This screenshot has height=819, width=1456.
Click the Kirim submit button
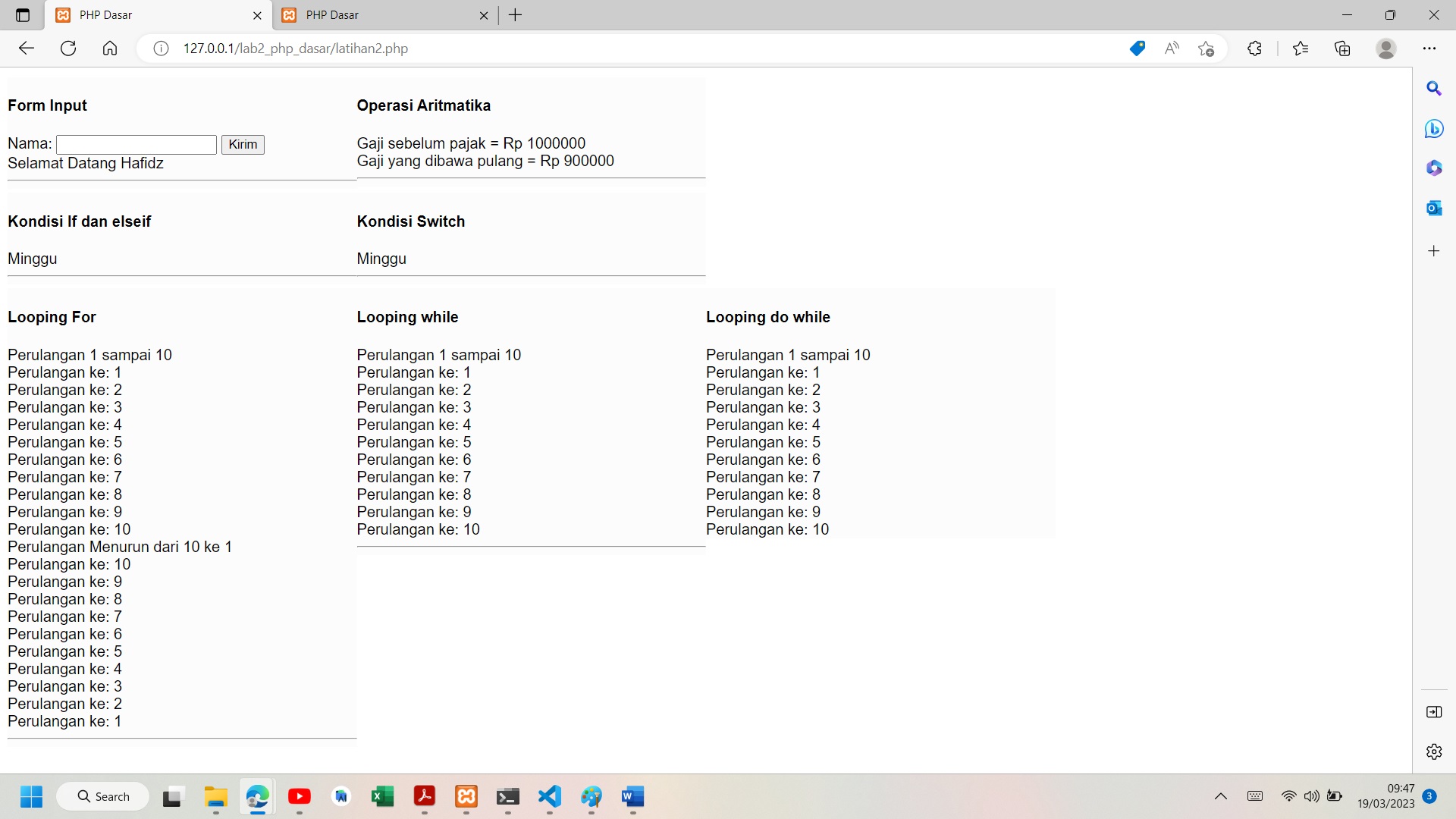pyautogui.click(x=243, y=144)
